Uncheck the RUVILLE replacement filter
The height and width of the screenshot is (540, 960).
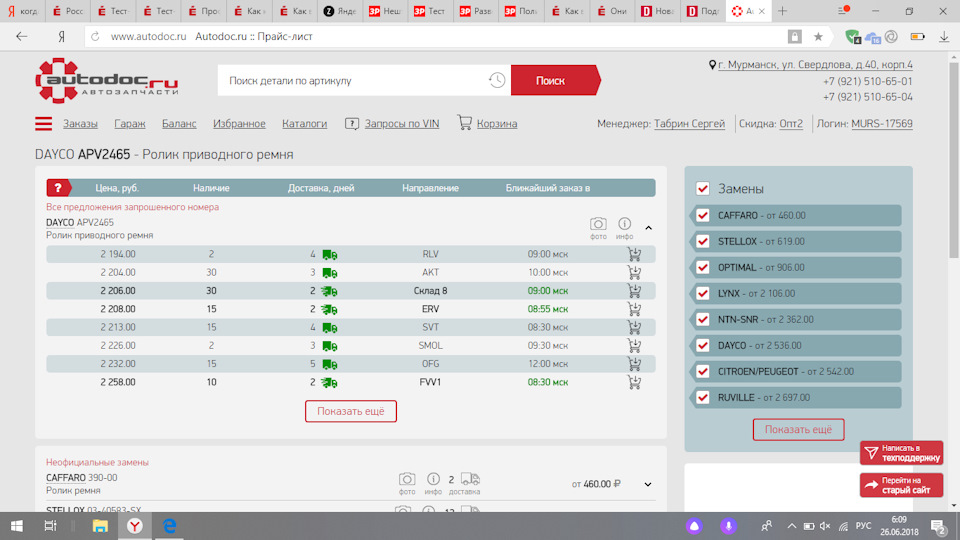point(703,397)
